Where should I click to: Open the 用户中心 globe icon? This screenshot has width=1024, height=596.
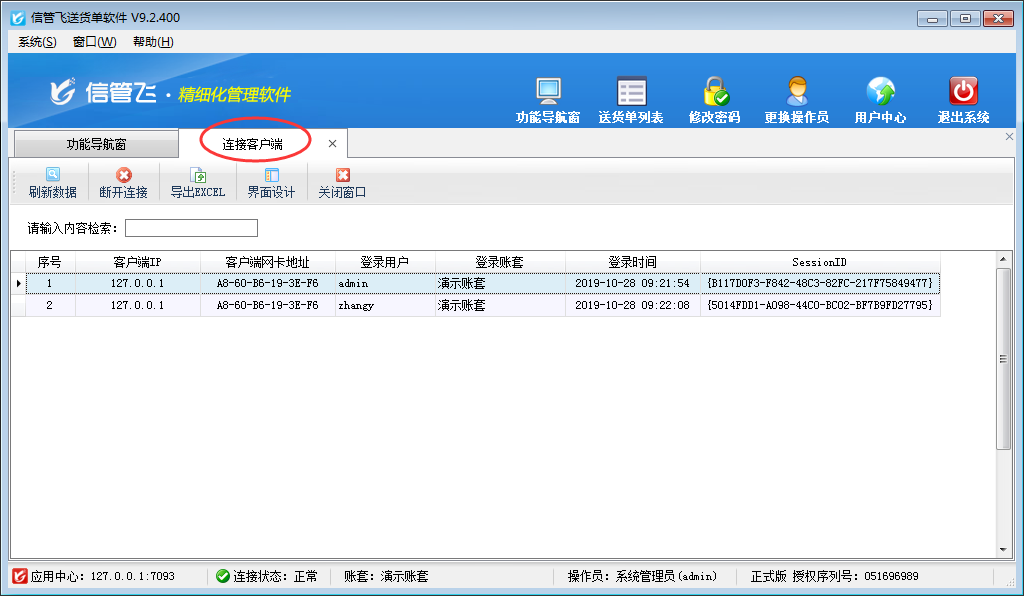(x=880, y=93)
